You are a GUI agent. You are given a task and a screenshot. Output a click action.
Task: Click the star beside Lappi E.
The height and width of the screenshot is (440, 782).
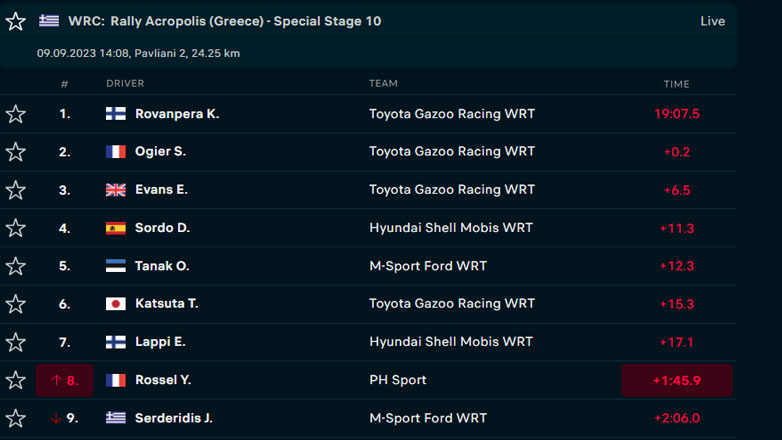15,342
